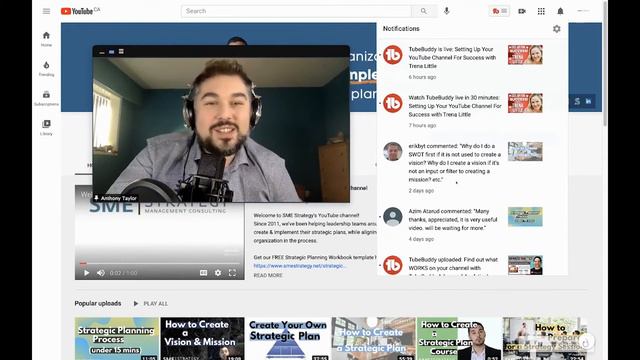Screen dimensions: 640x360
Task: Play the channel trailer video
Action: [x=87, y=273]
